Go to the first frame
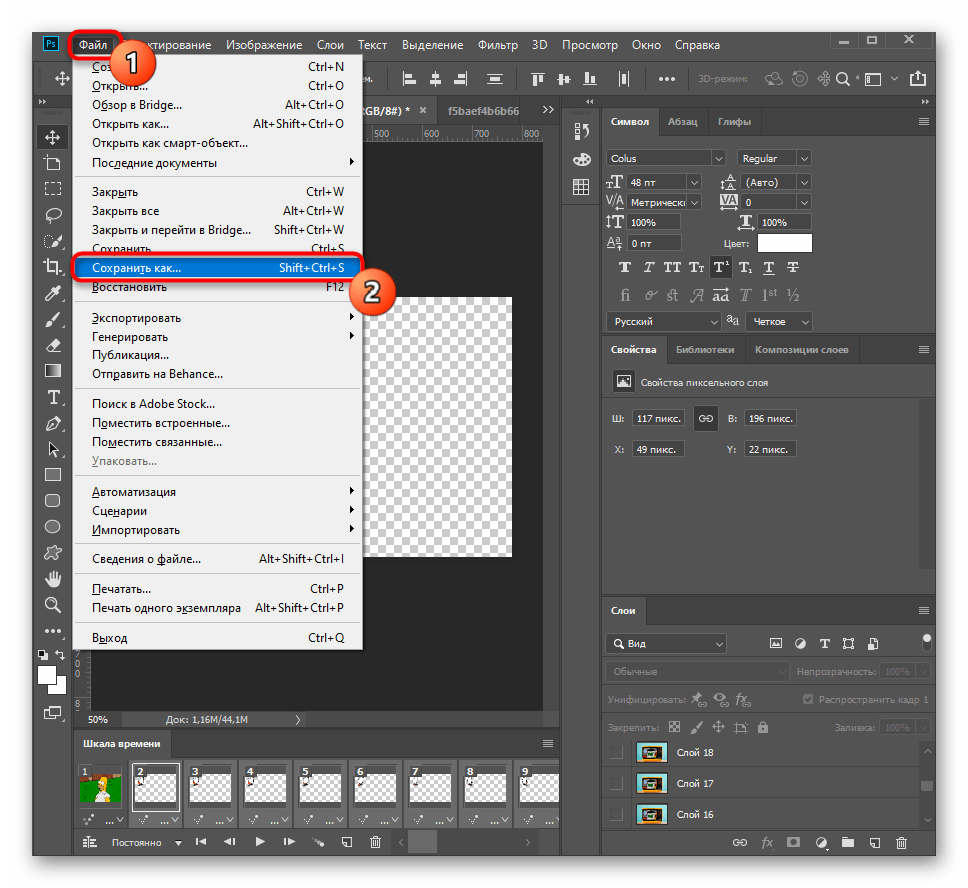 click(x=201, y=842)
